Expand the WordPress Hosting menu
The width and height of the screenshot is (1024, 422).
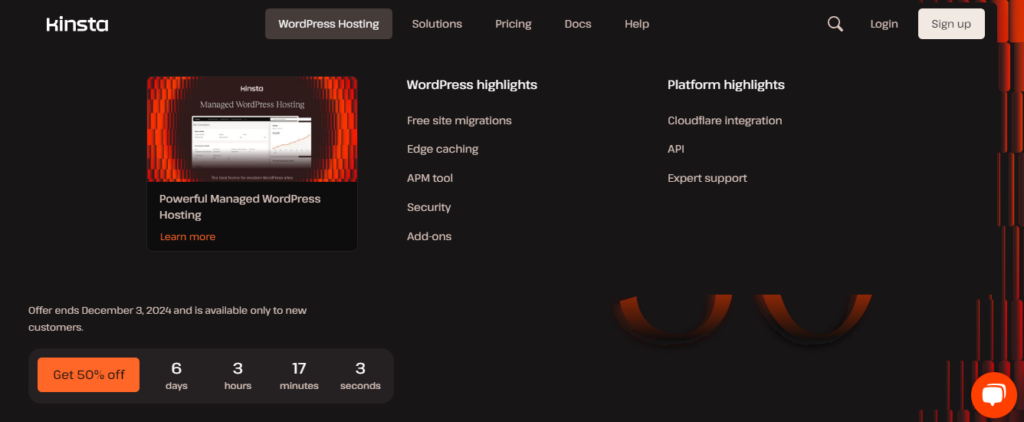point(328,24)
